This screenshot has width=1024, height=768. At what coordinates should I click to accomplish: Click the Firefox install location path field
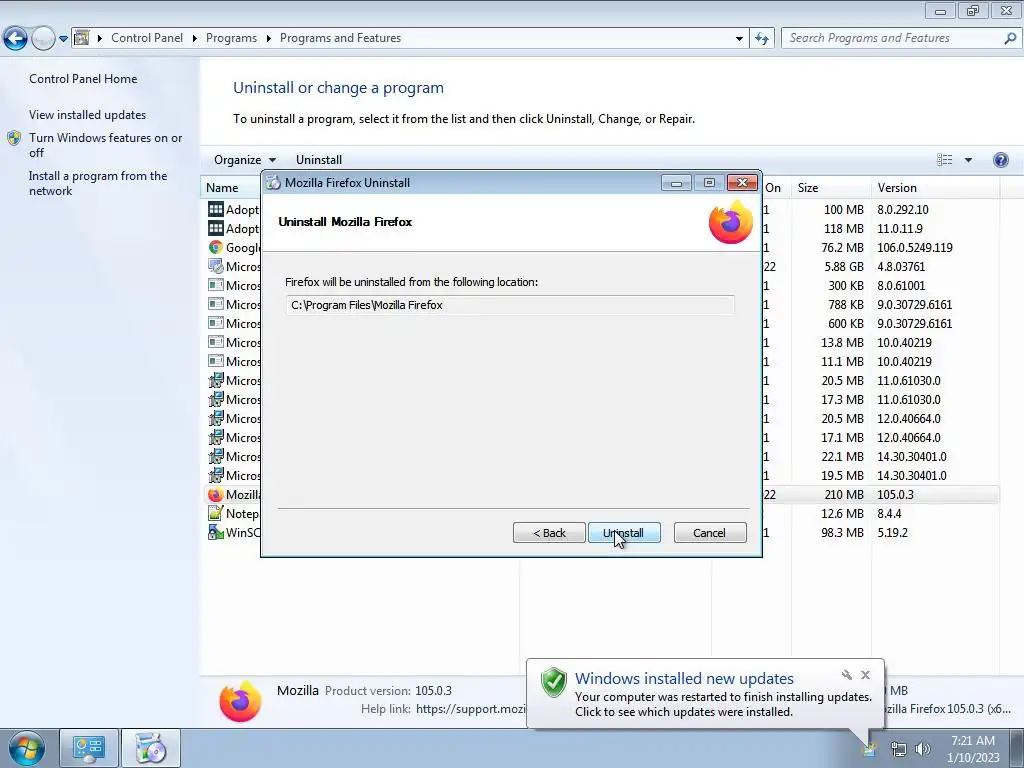tap(509, 305)
